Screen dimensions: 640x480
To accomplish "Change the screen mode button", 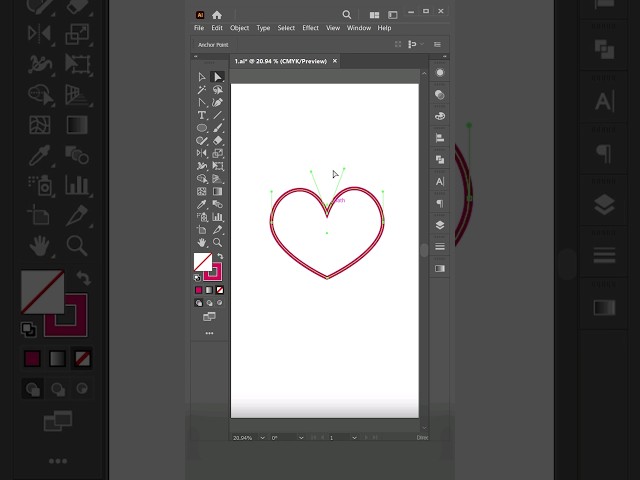I will (209, 316).
